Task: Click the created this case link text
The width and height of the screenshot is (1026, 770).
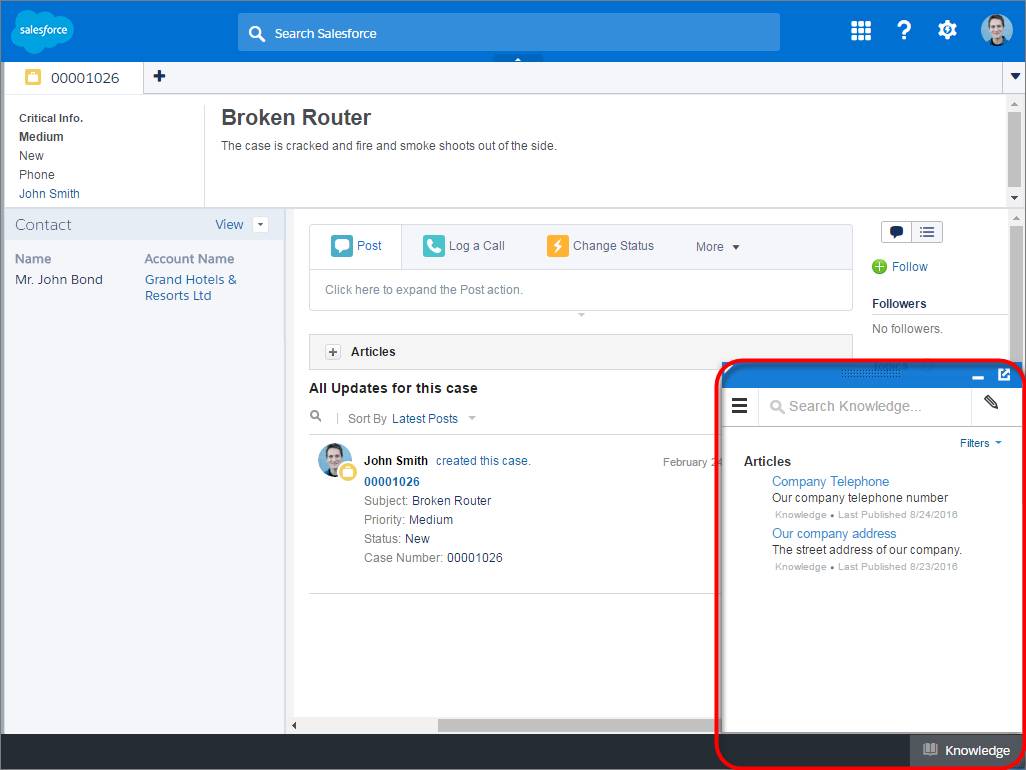Action: (x=483, y=461)
